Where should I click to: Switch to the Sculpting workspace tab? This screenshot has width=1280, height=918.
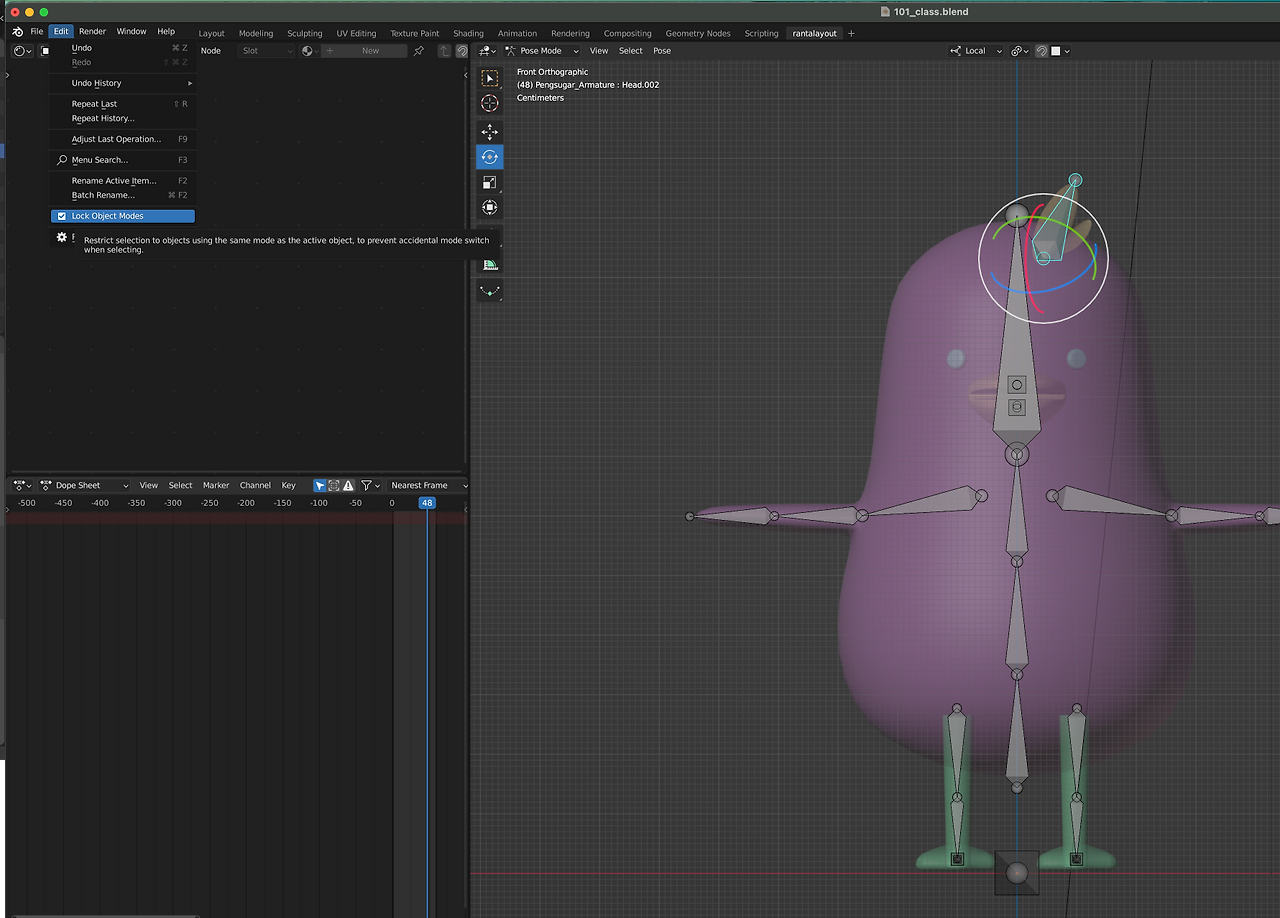304,33
